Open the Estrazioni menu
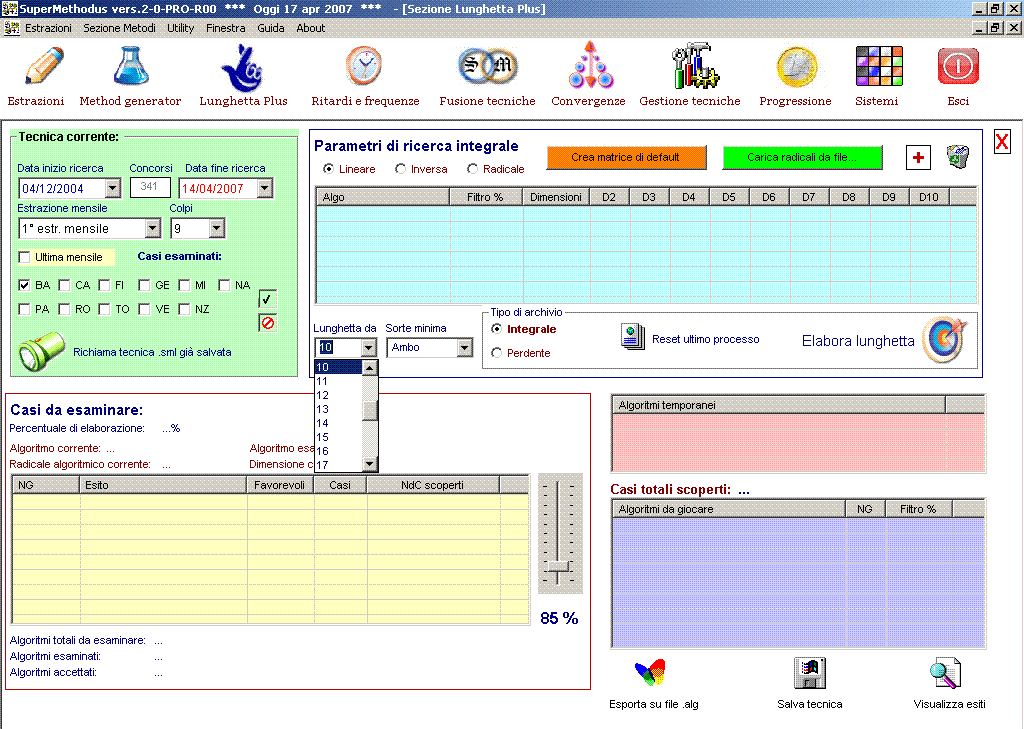 coord(48,28)
